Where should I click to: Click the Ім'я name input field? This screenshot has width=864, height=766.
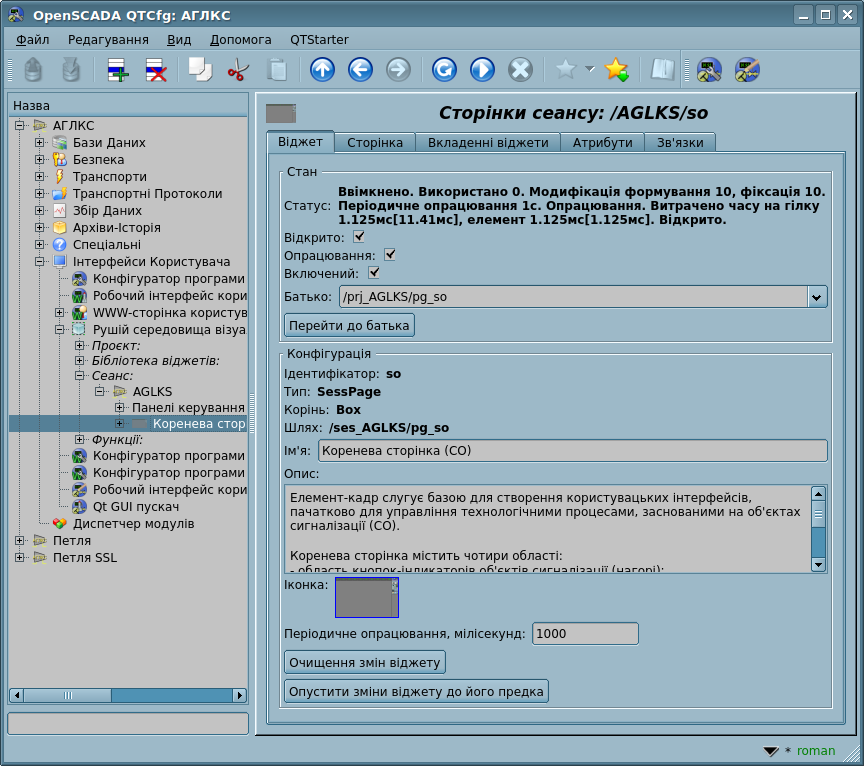tap(572, 451)
